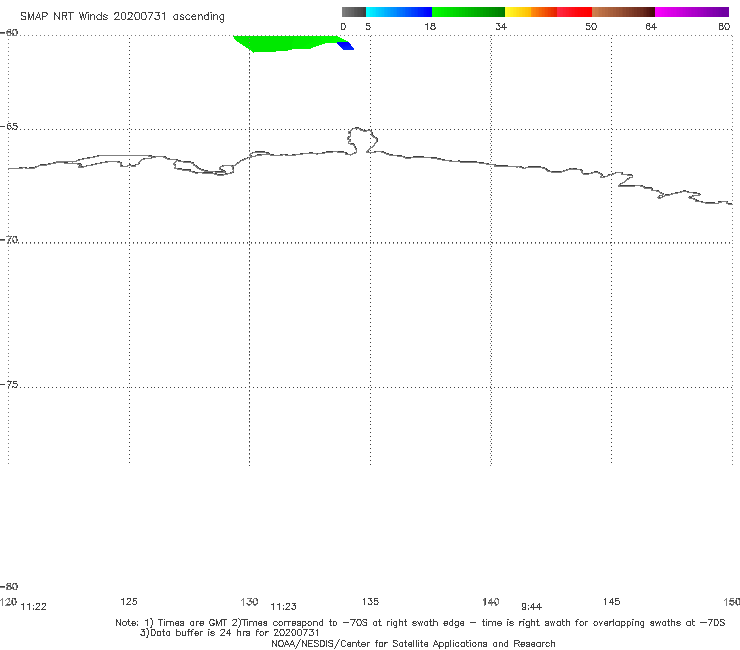Click the latitude label "-80" on the left axis
Image resolution: width=740 pixels, height=650 pixels.
coord(9,586)
